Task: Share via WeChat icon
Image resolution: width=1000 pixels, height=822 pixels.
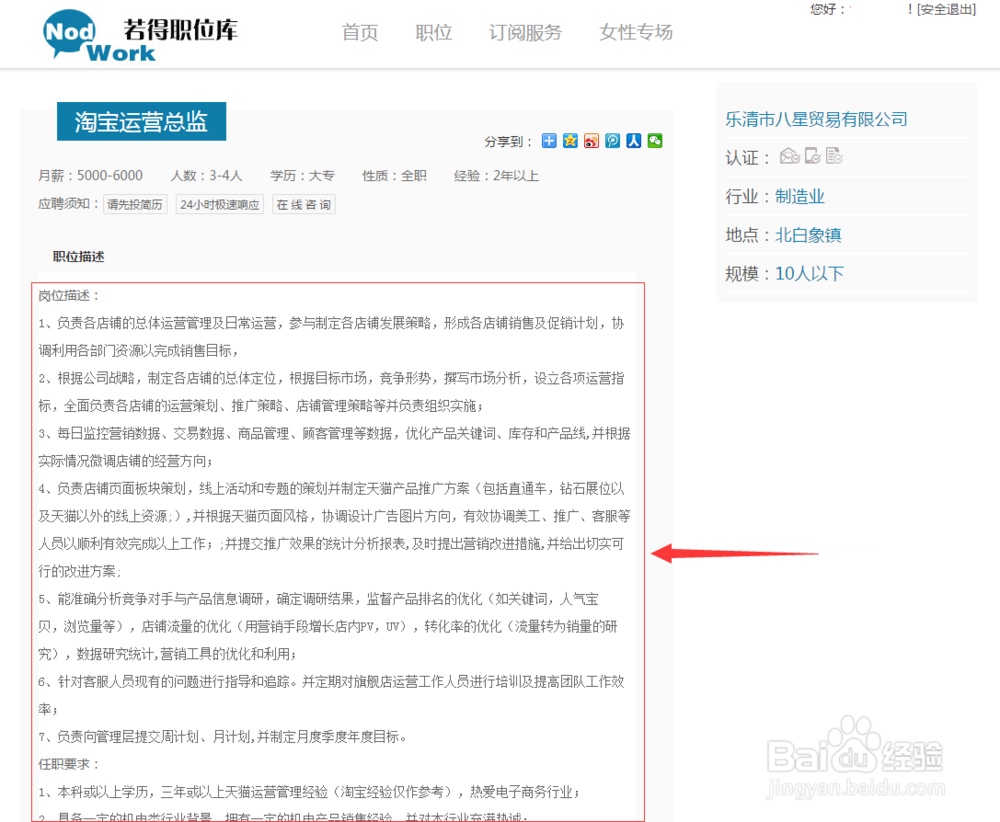Action: (654, 141)
